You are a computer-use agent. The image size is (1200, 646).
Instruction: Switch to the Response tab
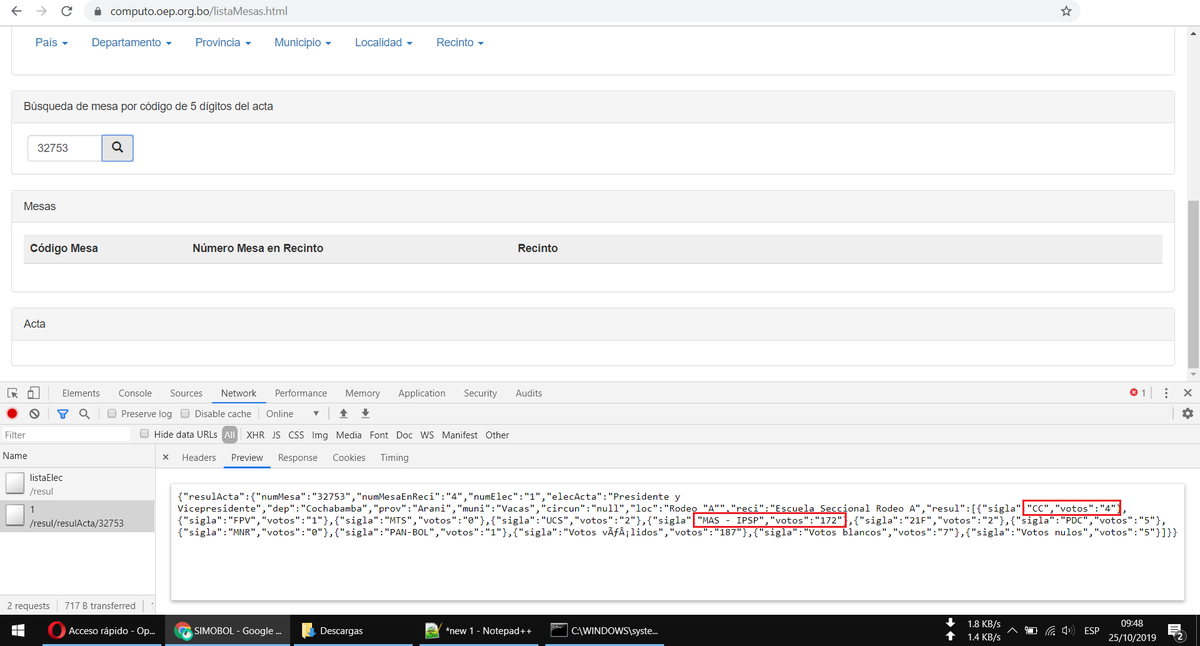coord(297,457)
